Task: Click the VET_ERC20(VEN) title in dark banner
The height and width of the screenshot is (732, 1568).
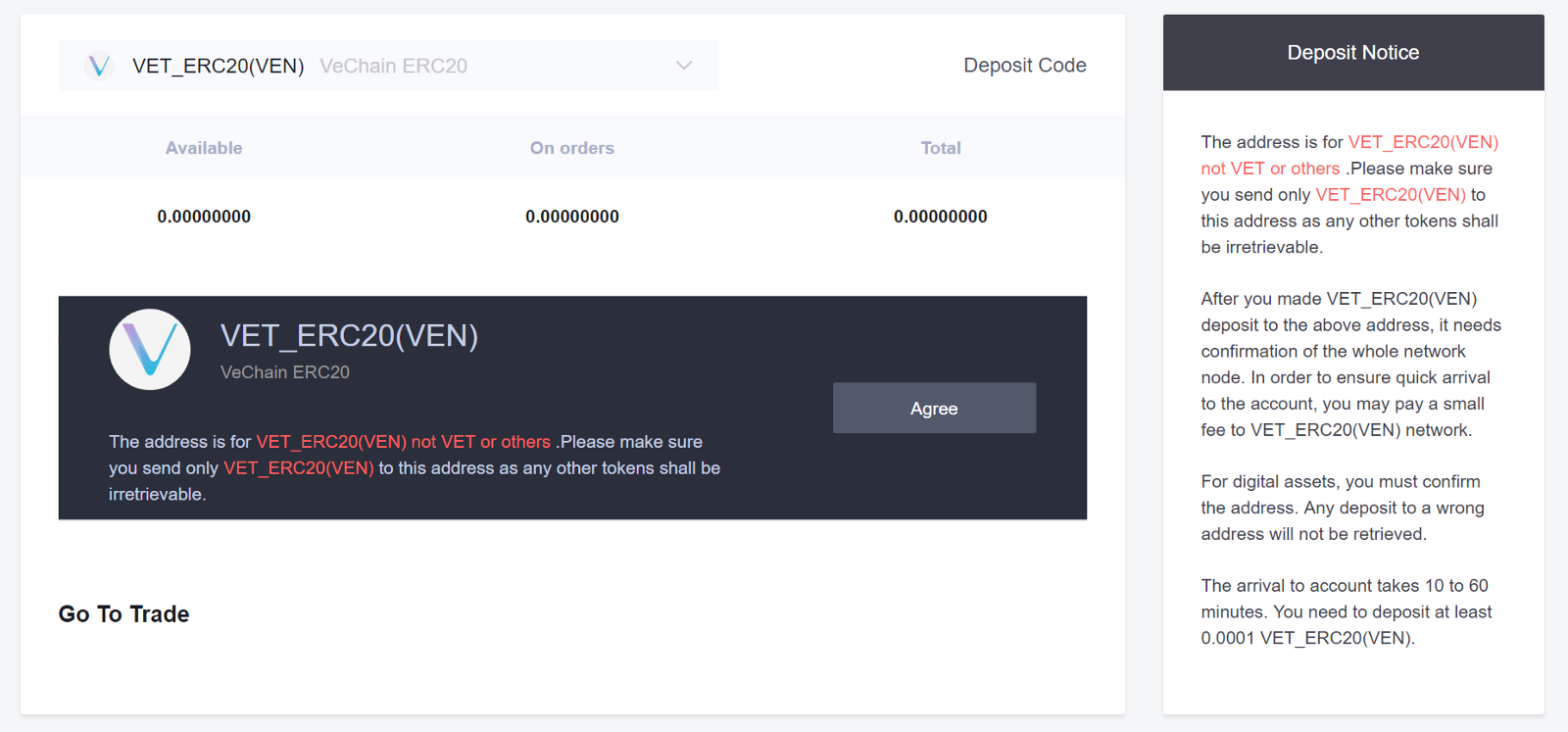Action: pyautogui.click(x=349, y=336)
